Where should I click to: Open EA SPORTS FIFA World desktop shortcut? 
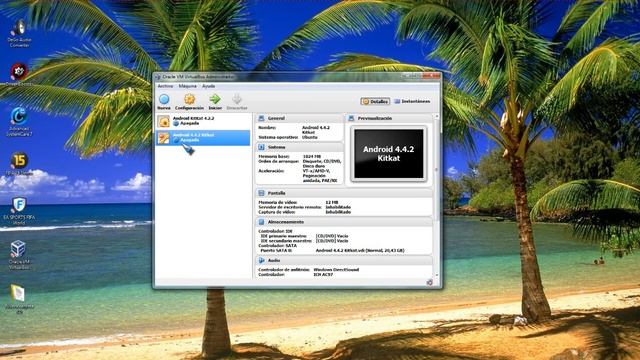tap(19, 211)
